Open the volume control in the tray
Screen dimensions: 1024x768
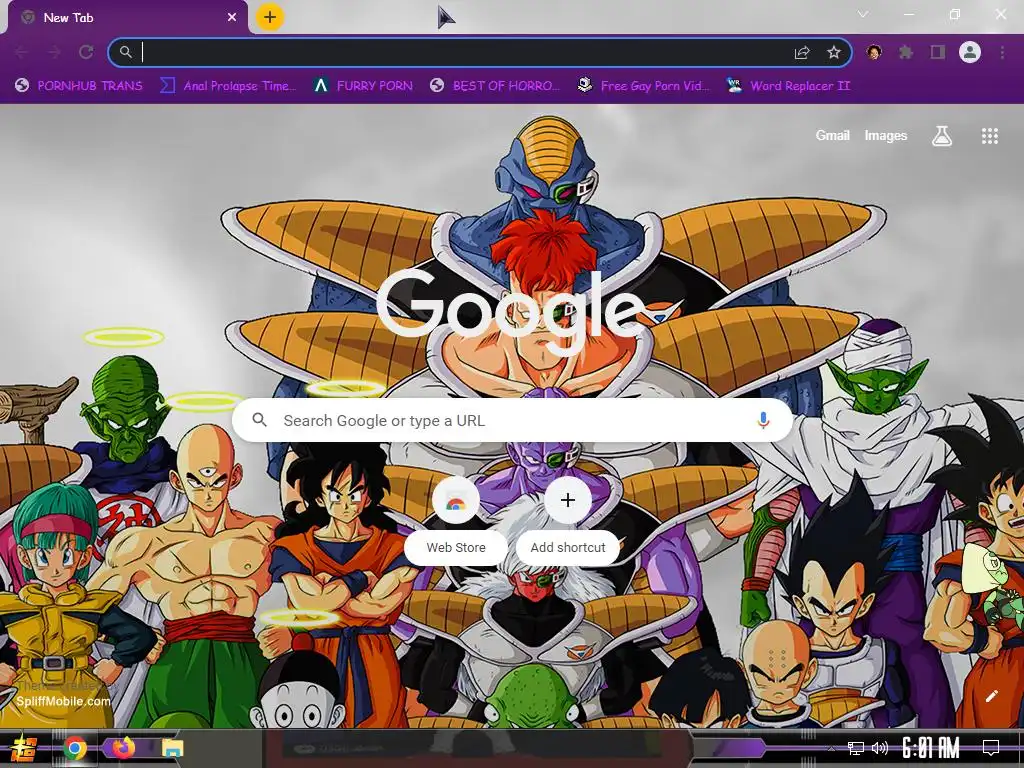[x=880, y=748]
